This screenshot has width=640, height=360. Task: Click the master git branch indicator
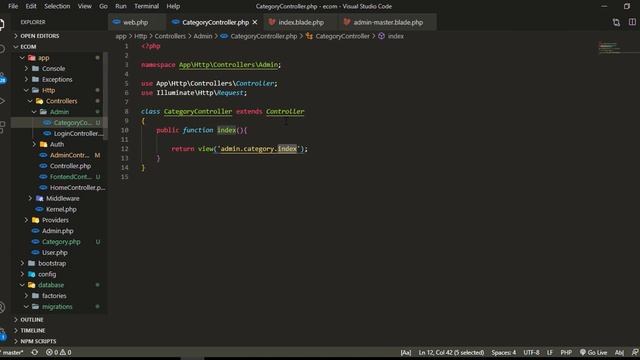pos(12,352)
